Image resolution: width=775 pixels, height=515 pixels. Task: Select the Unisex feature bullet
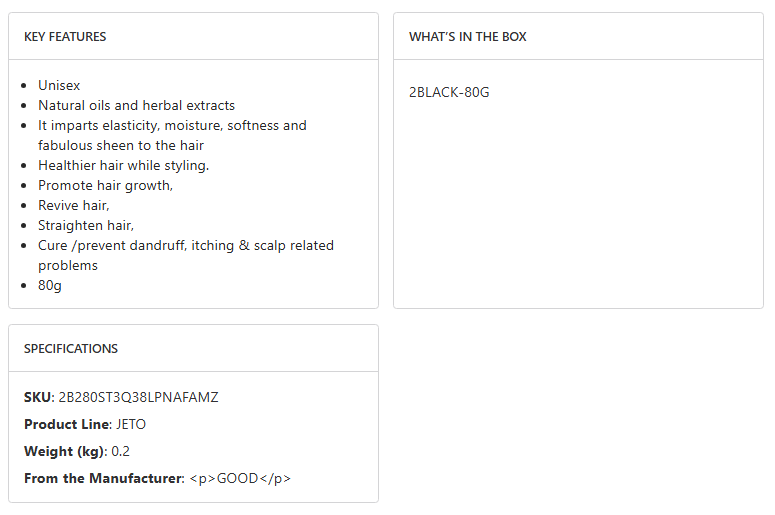pyautogui.click(x=59, y=85)
